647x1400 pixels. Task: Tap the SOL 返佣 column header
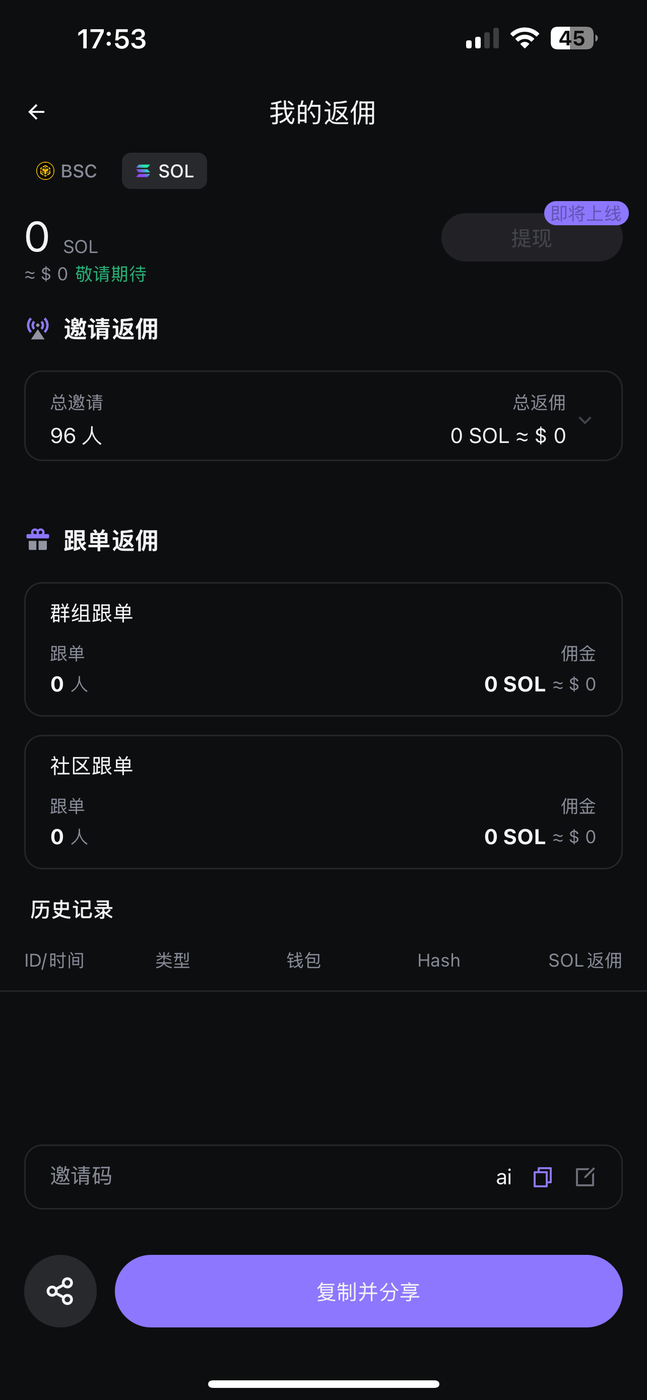click(x=585, y=960)
